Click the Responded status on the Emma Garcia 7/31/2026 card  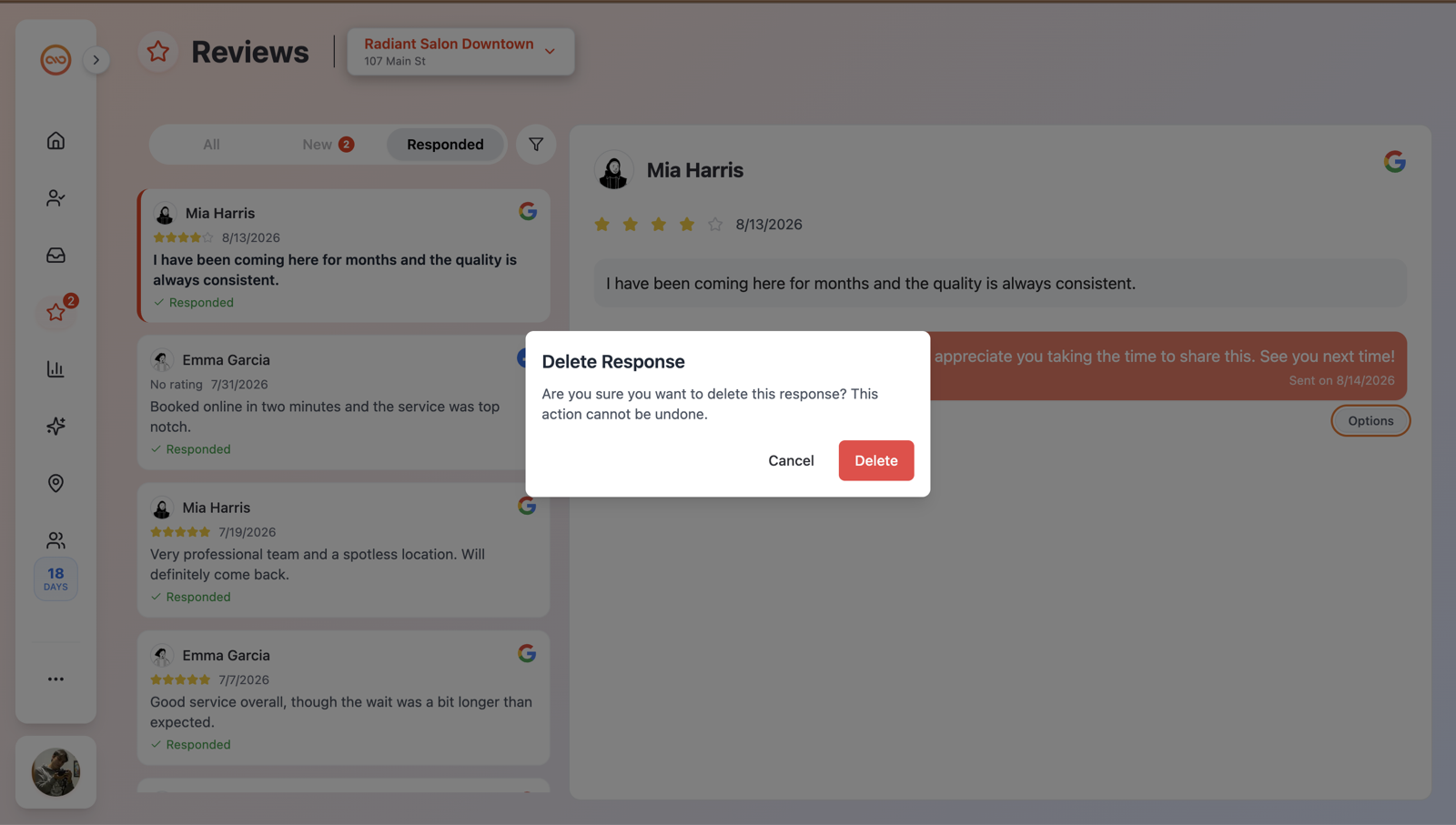[190, 449]
